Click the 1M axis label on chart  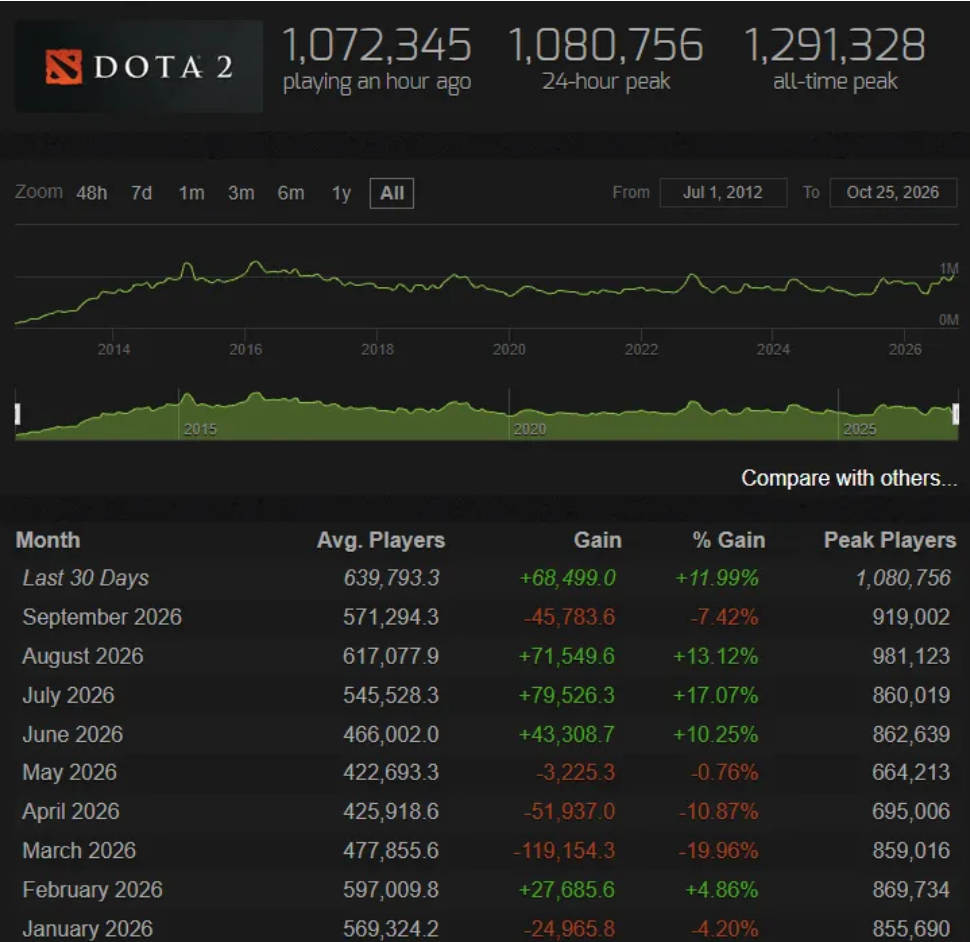(949, 268)
